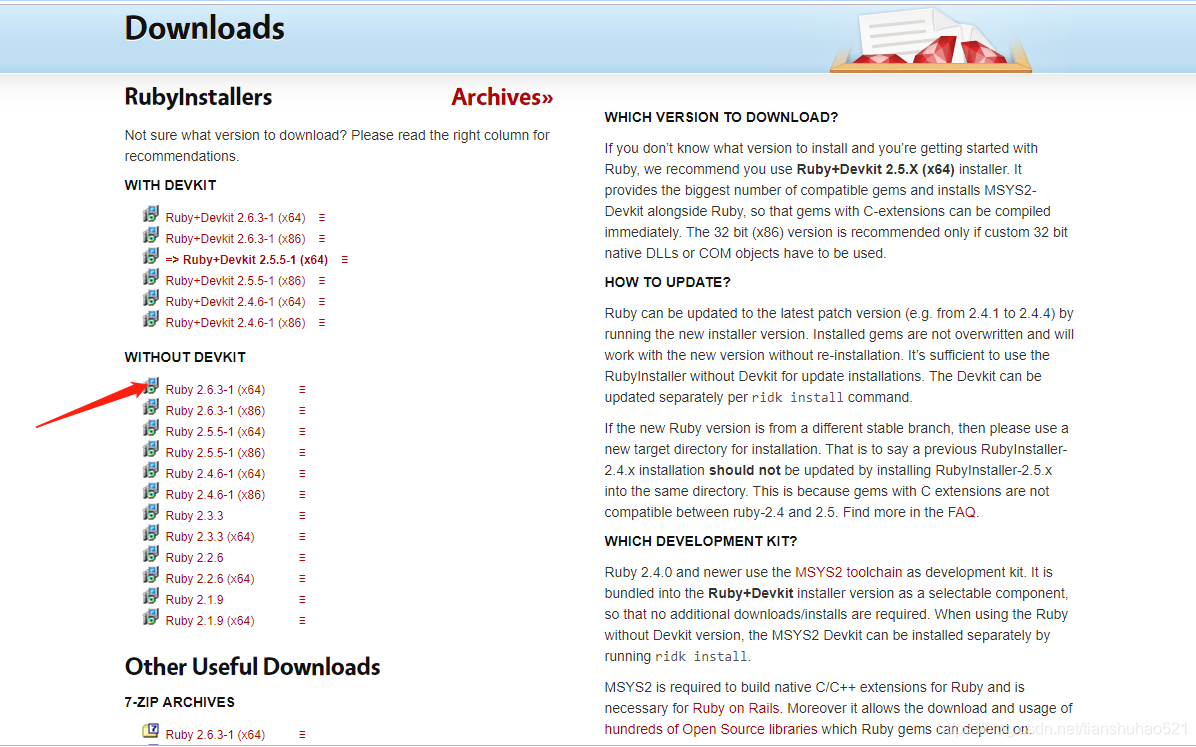Click installer icon beside Ruby 2.4.6-1 (x64) without Devkit
The image size is (1196, 747).
pos(151,470)
